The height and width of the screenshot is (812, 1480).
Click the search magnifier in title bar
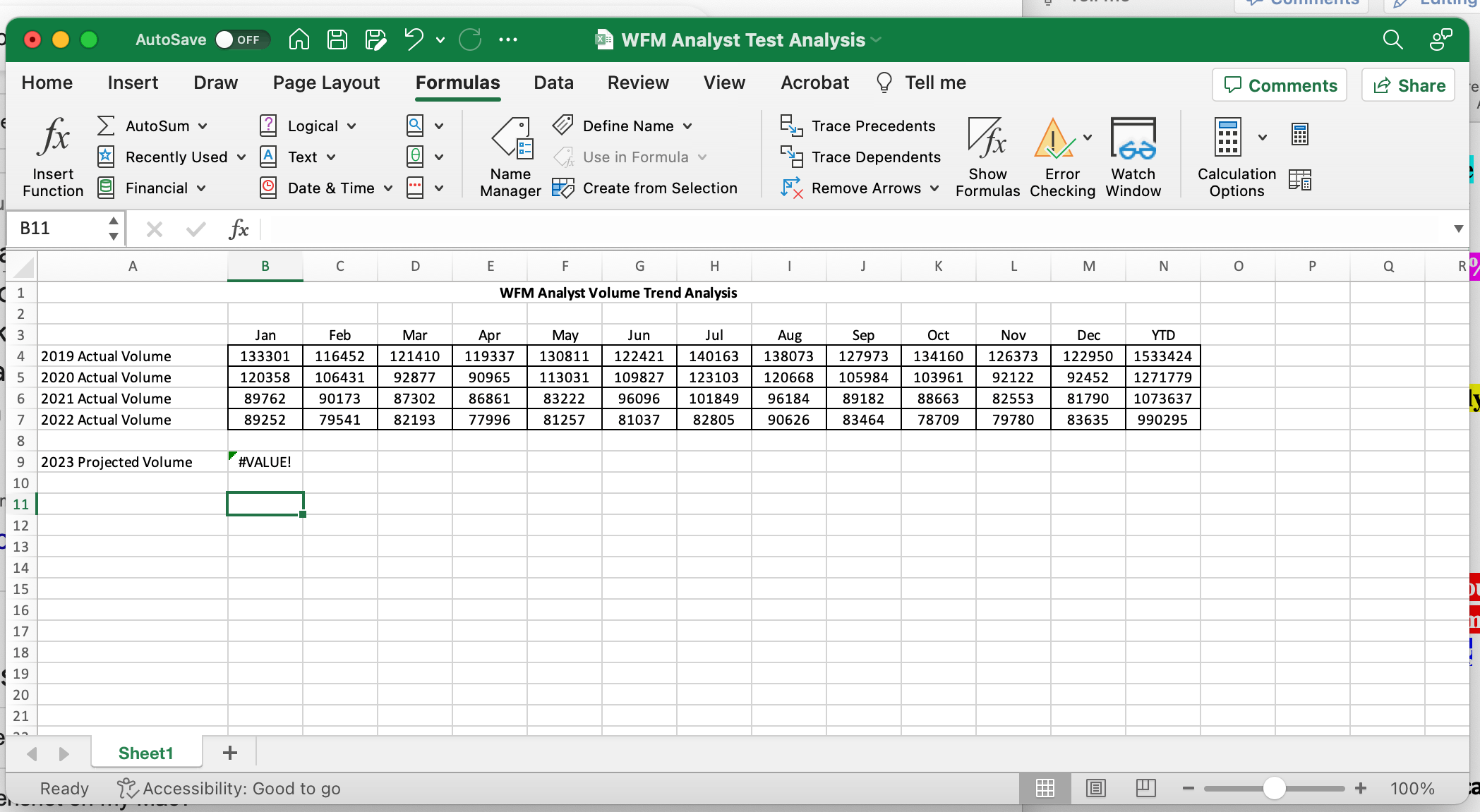point(1392,40)
